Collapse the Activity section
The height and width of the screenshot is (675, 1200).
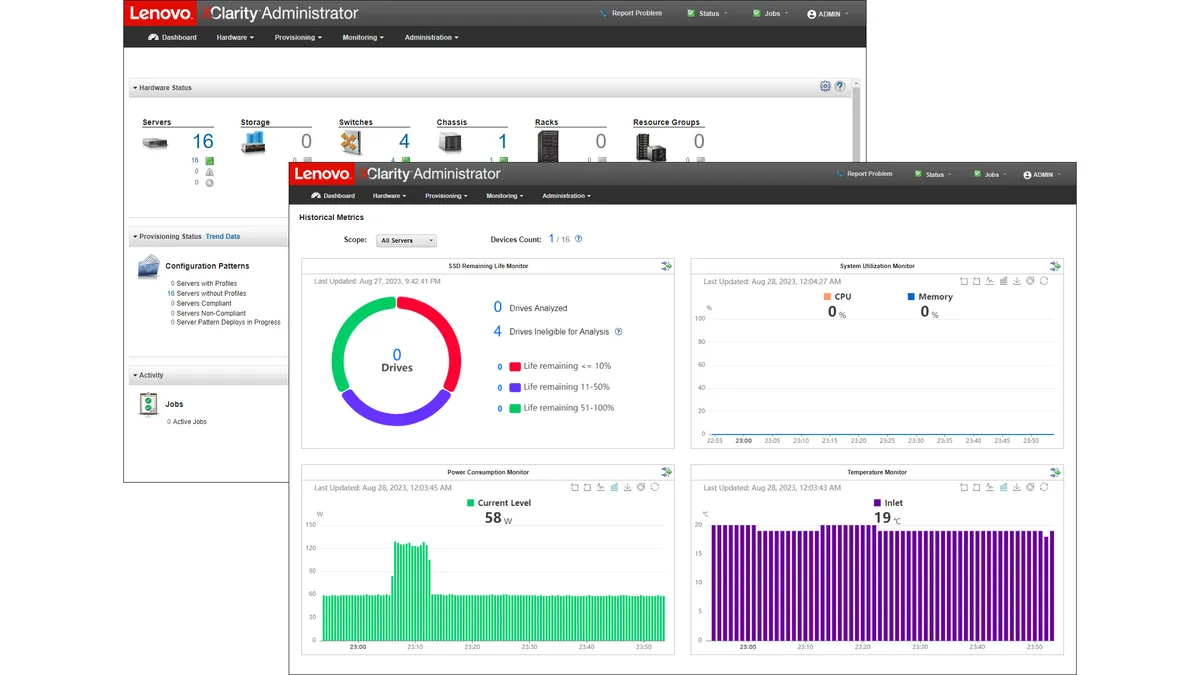(135, 376)
